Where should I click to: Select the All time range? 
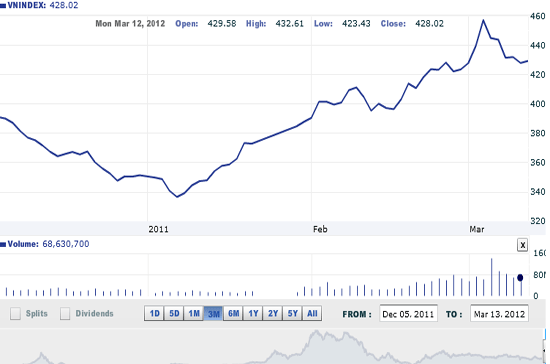click(x=312, y=314)
